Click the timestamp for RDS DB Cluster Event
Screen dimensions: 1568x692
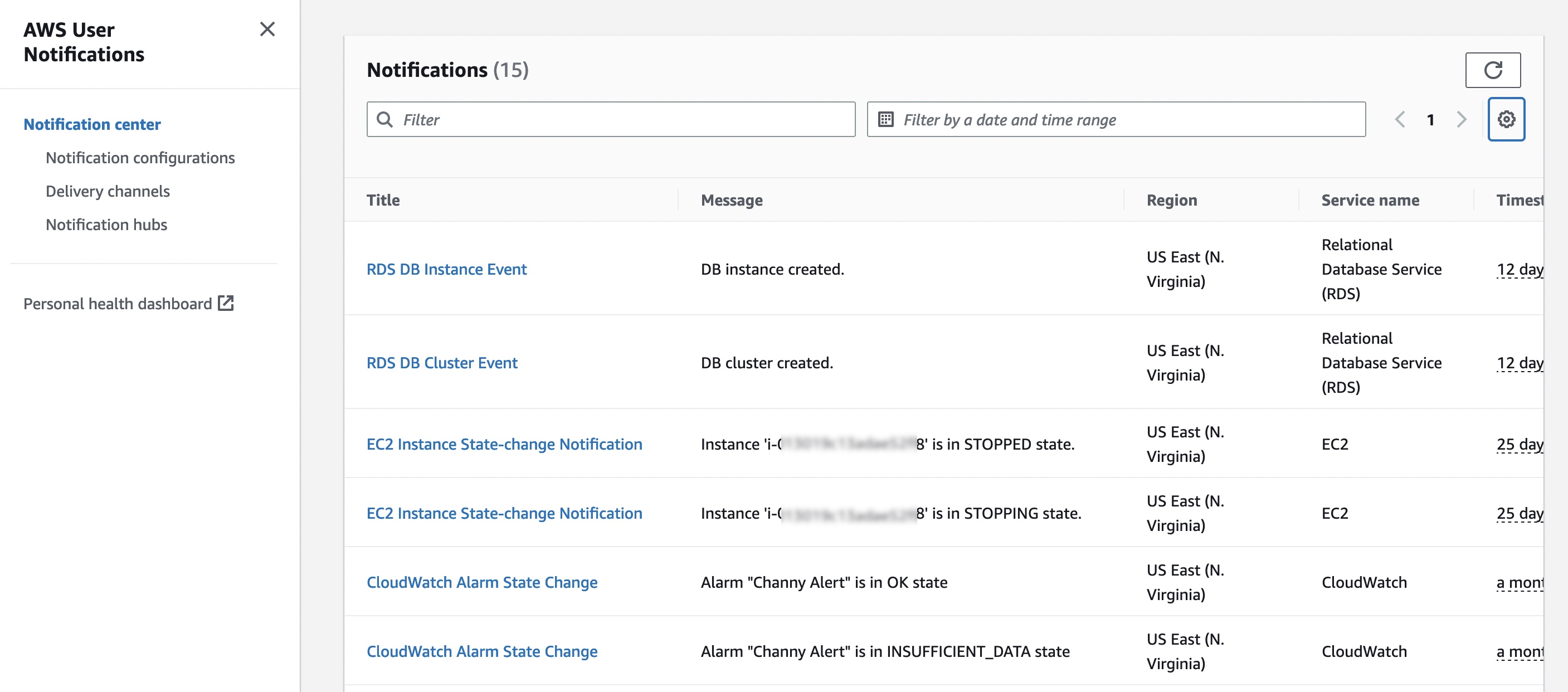1520,363
